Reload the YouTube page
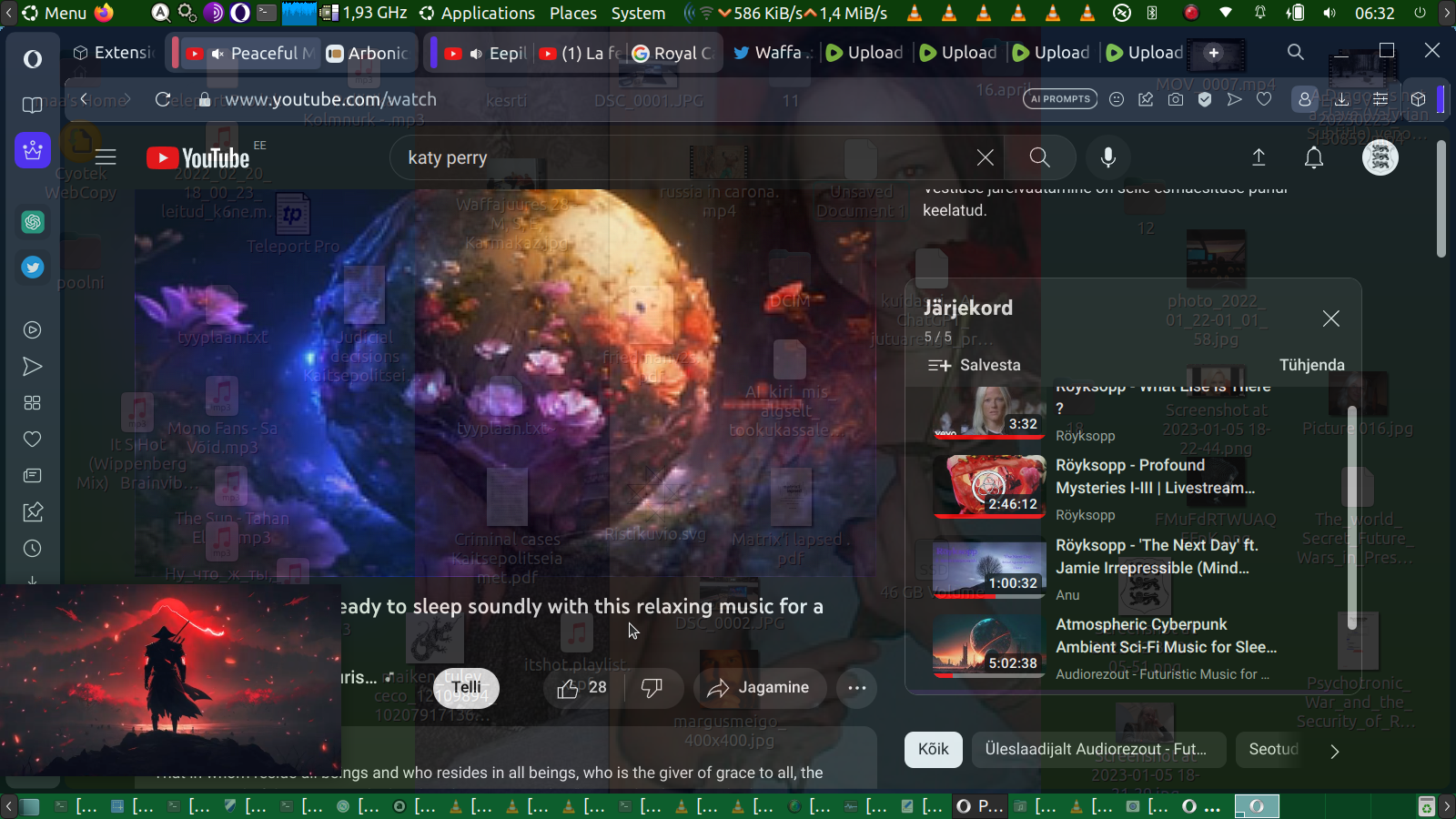This screenshot has width=1456, height=819. 163,99
